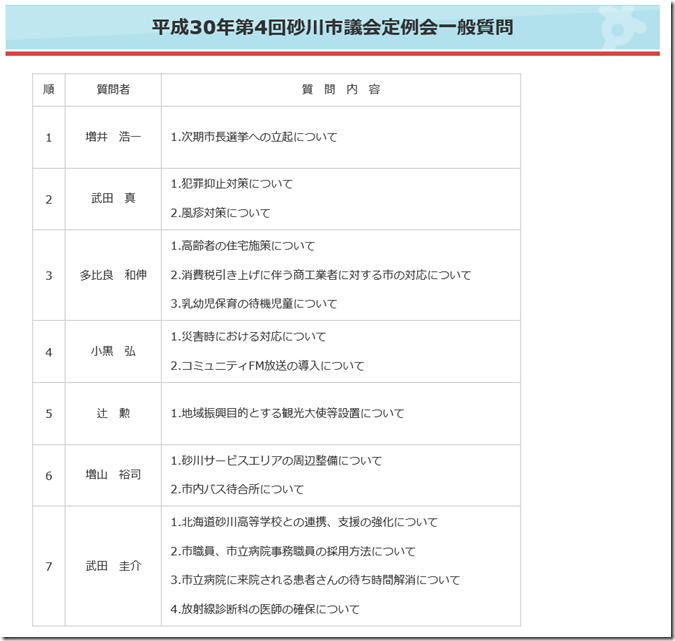Screen dimensions: 675x641
Task: Select questioner name 増山 裕司
Action: click(113, 475)
